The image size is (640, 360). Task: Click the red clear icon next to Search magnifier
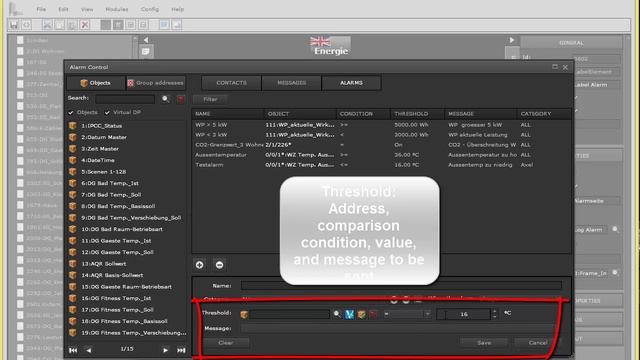(180, 99)
